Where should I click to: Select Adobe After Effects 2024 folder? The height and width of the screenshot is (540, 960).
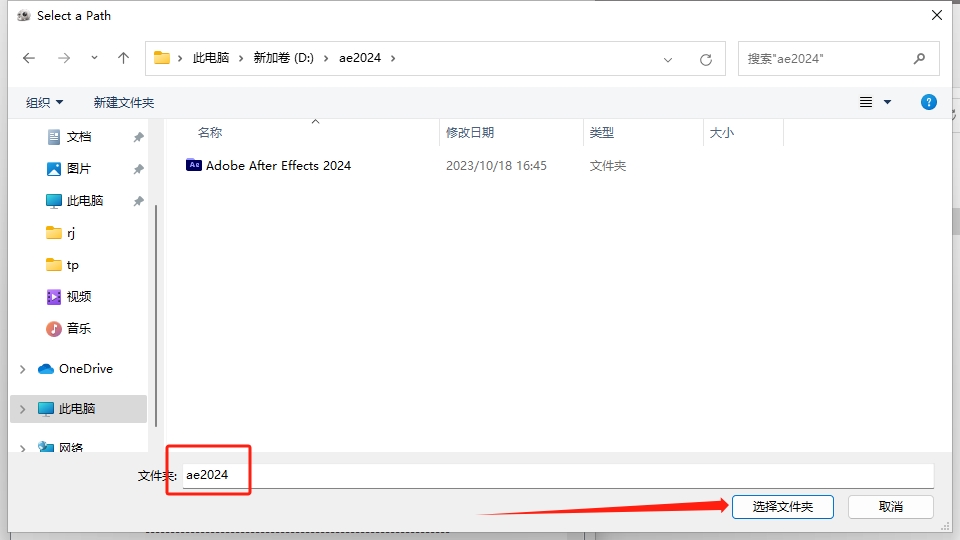(x=278, y=165)
